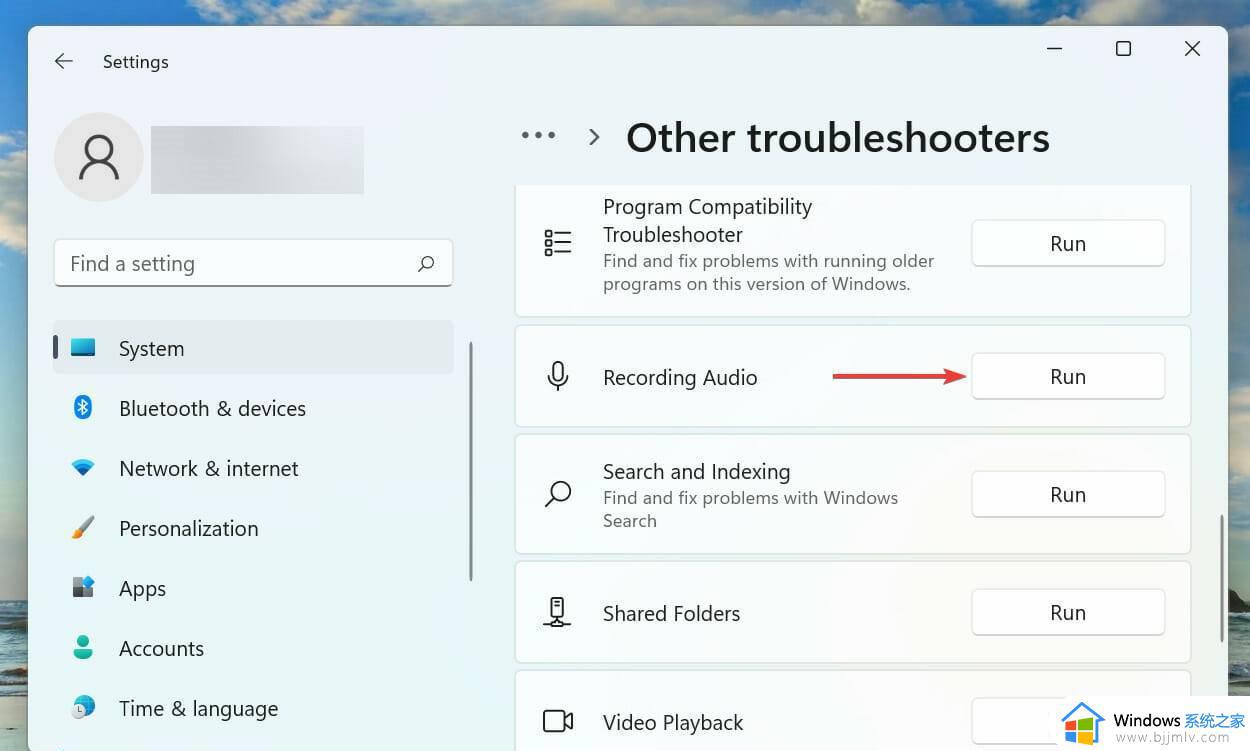The image size is (1250, 751).
Task: Click the Search and Indexing title
Action: click(x=696, y=471)
